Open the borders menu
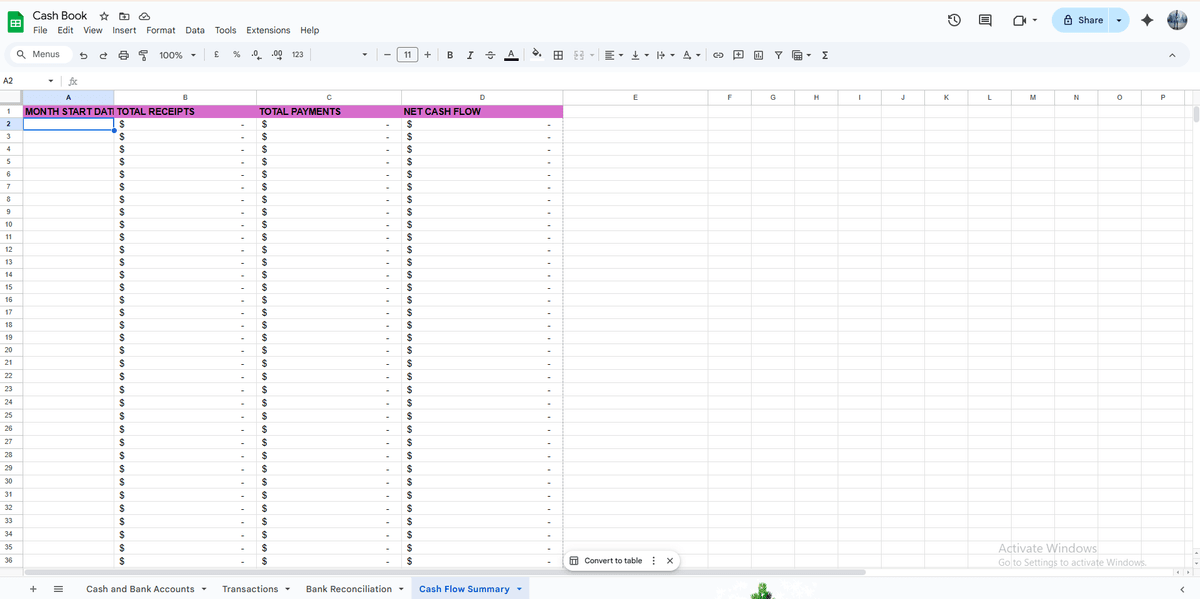Screen dimensions: 1200x599 tap(558, 55)
